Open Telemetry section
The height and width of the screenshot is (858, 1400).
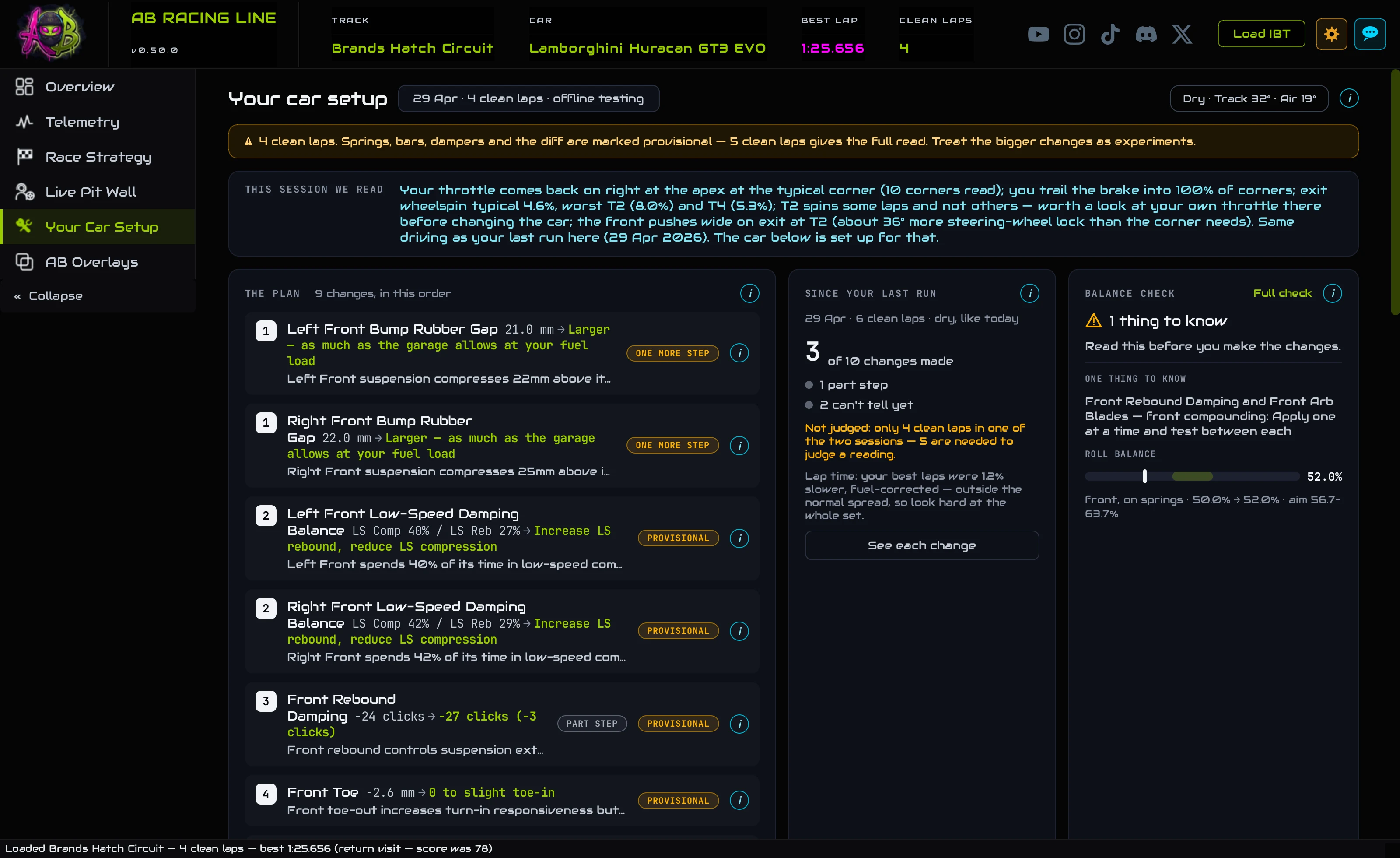(98, 122)
